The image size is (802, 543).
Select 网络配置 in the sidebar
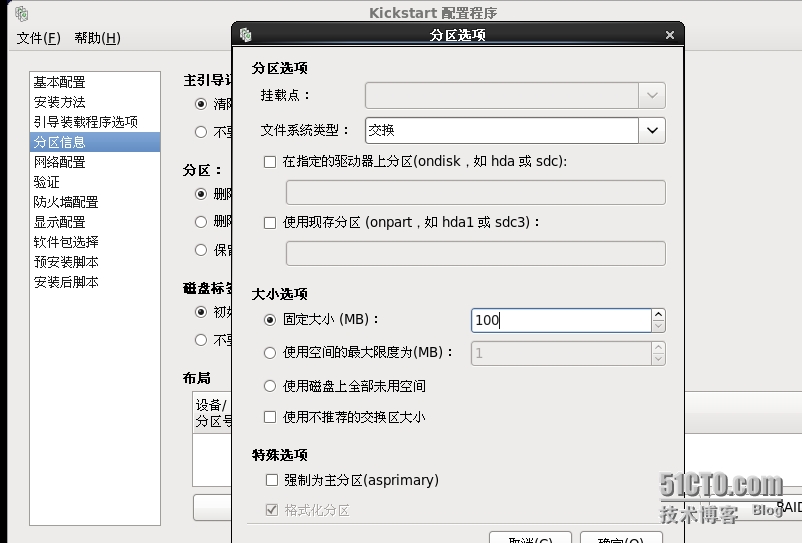coord(95,162)
